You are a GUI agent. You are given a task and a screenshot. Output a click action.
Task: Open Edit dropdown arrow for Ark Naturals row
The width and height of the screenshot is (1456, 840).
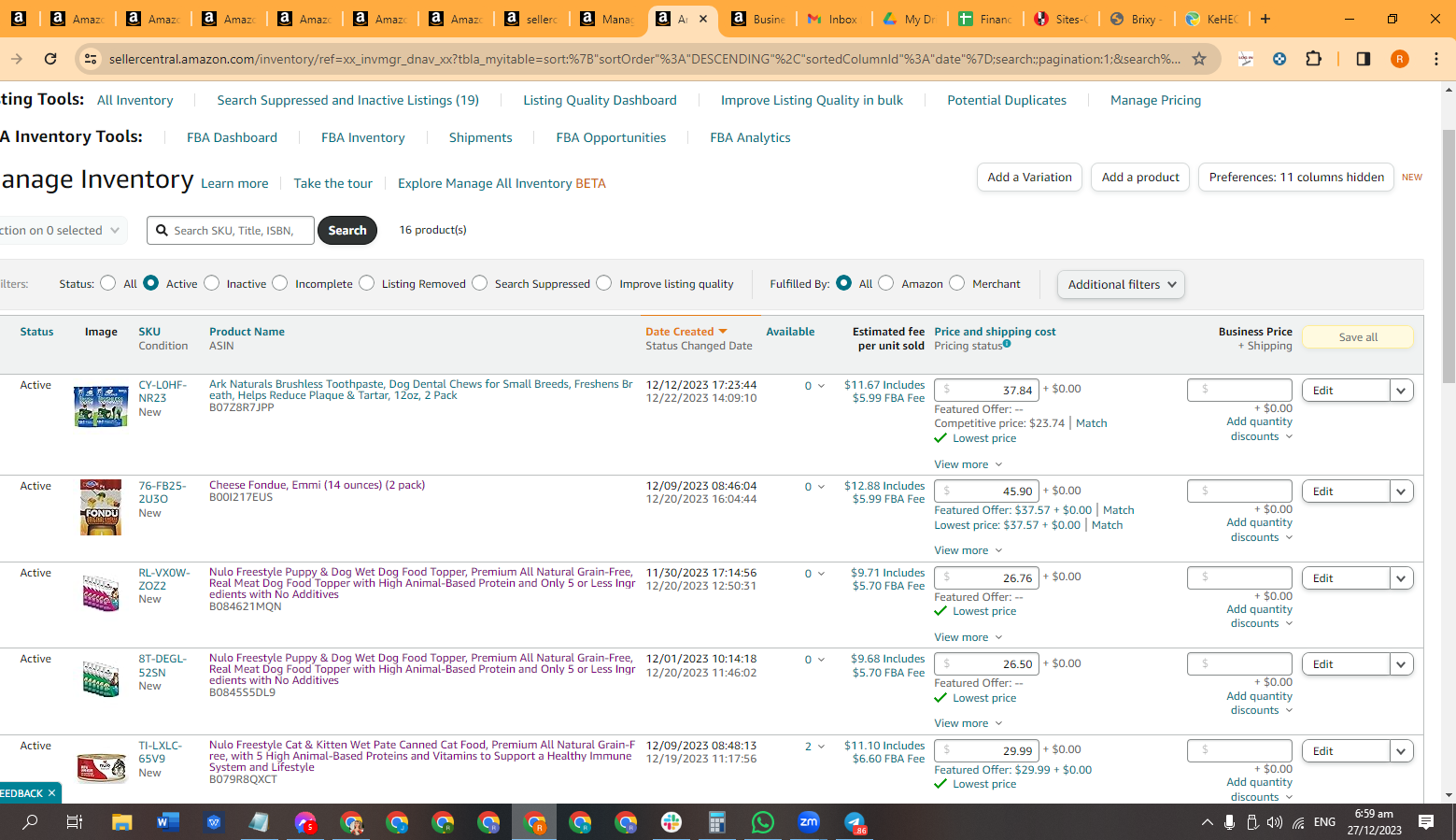pos(1401,391)
